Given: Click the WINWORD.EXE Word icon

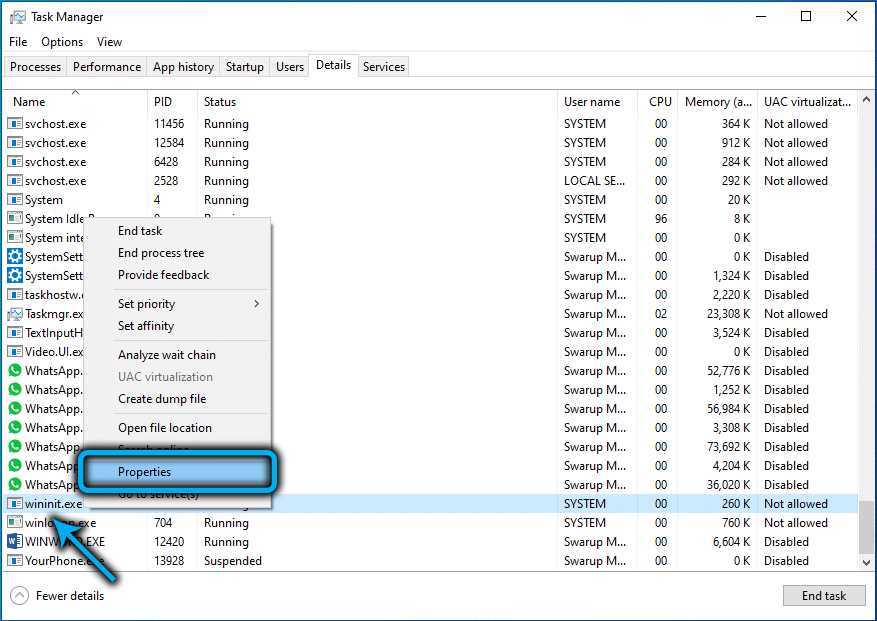Looking at the screenshot, I should (x=15, y=542).
